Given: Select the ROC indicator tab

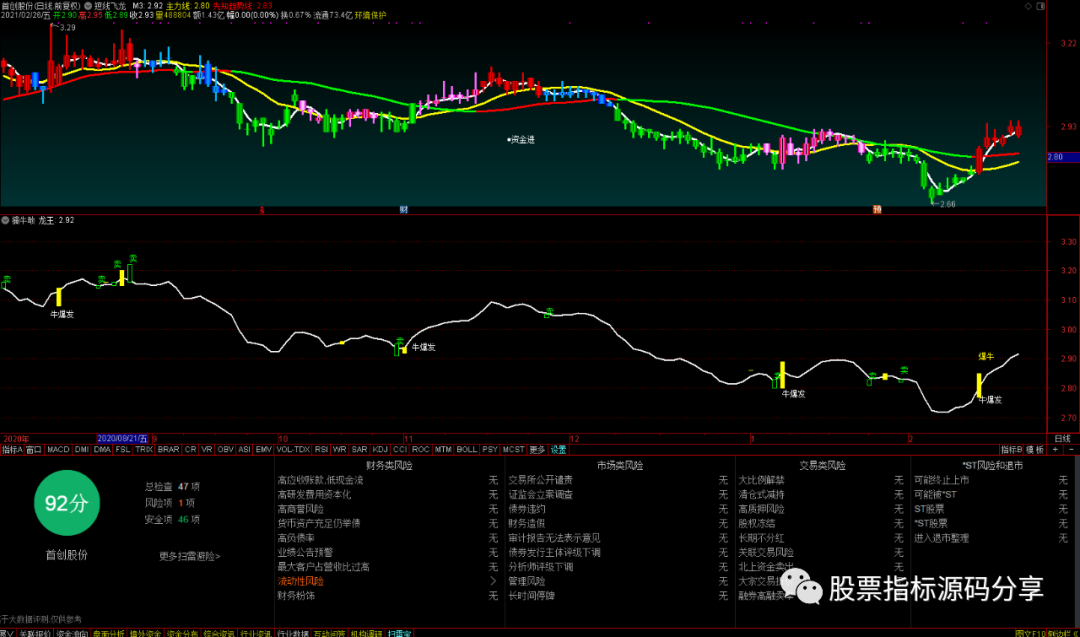Looking at the screenshot, I should [x=421, y=450].
